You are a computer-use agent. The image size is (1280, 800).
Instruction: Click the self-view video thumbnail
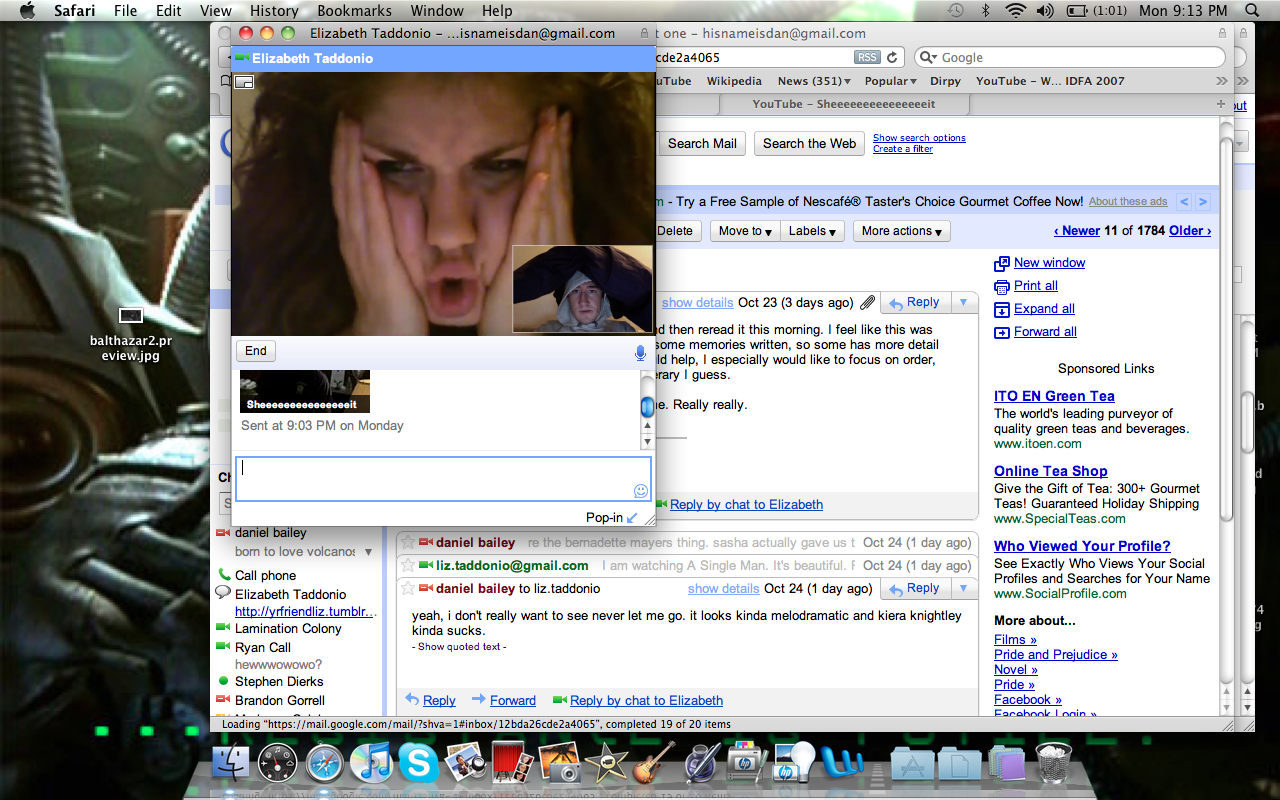tap(583, 289)
